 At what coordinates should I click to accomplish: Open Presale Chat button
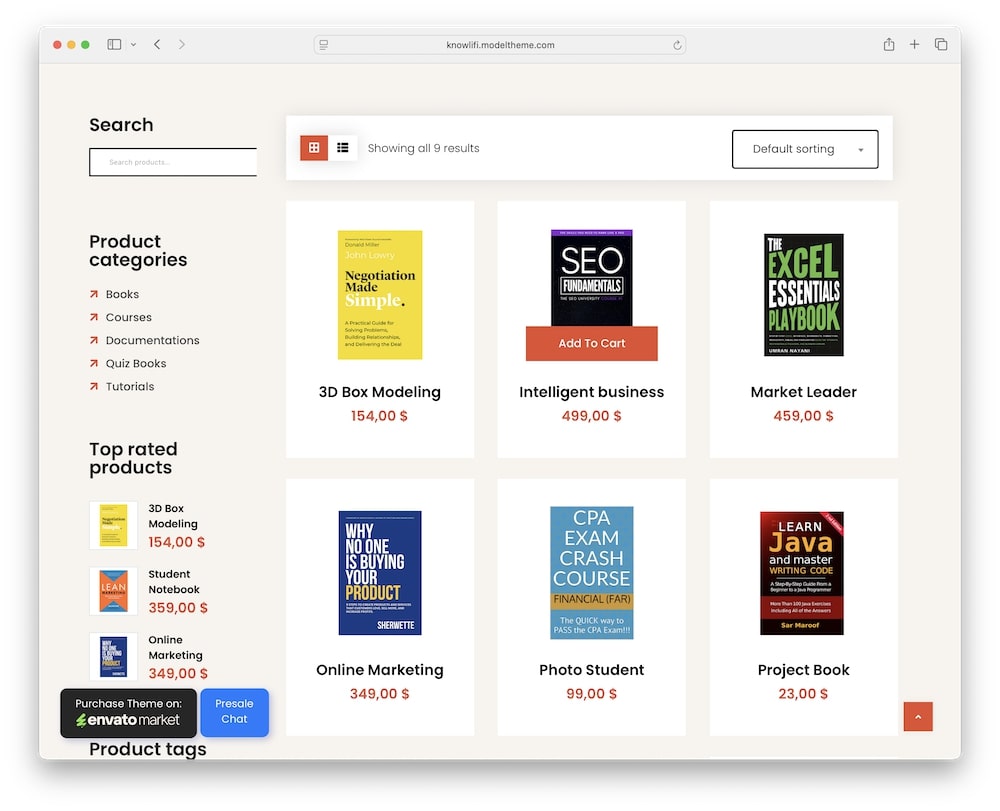click(234, 712)
